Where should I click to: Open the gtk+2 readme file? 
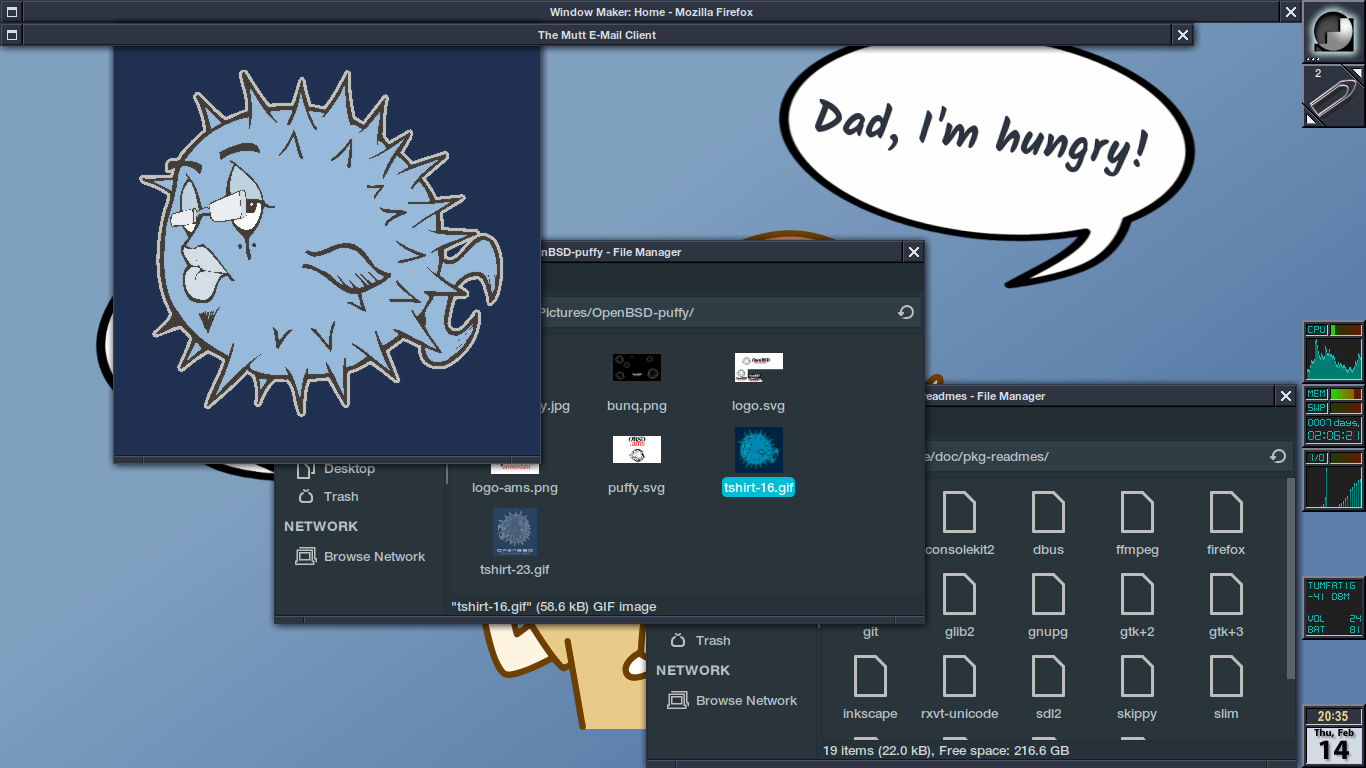(1137, 594)
